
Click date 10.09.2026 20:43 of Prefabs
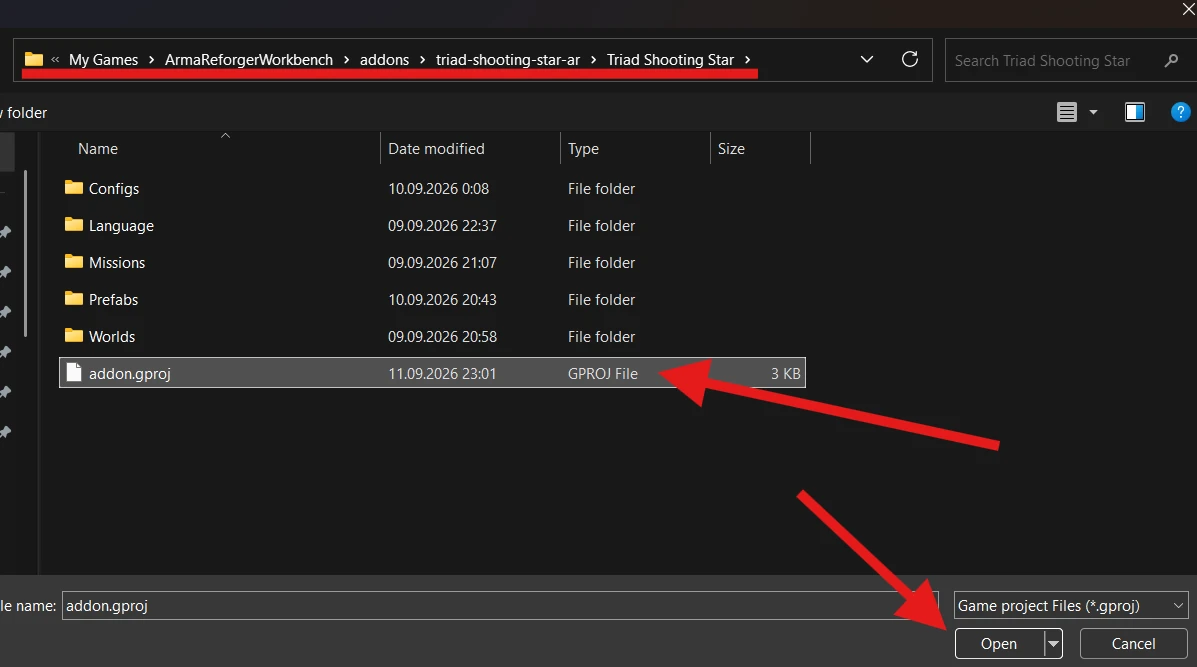pos(442,300)
